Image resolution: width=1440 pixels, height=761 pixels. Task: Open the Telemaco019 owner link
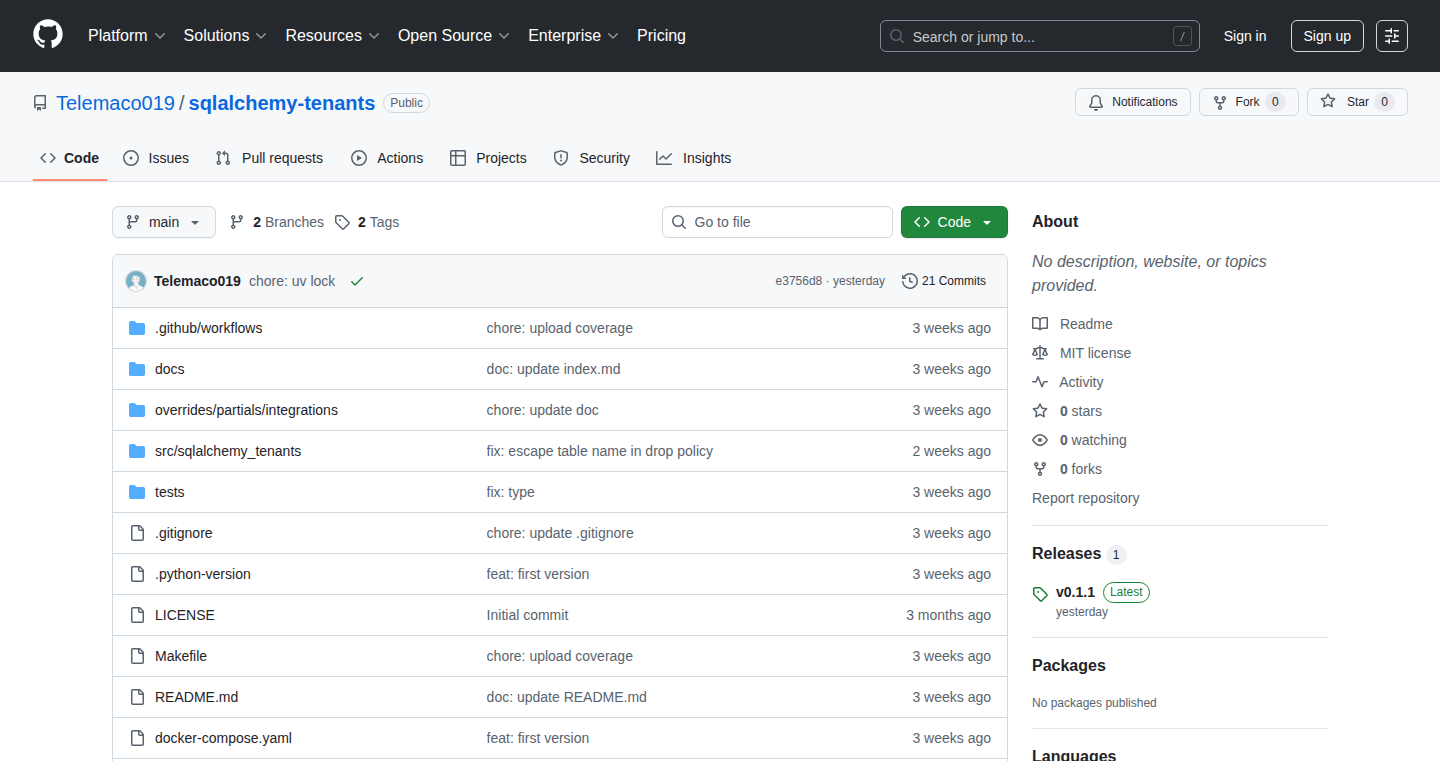115,103
